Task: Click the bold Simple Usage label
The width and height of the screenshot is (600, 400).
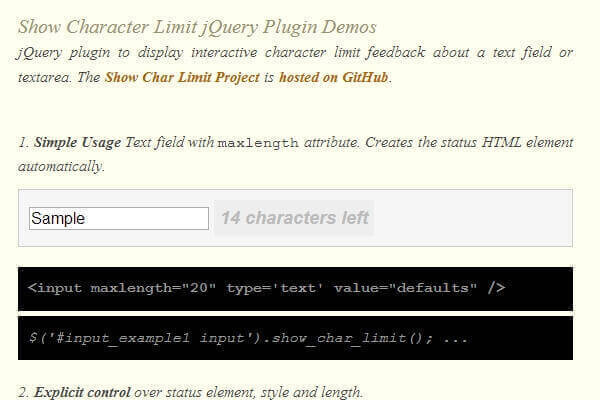Action: tap(77, 142)
